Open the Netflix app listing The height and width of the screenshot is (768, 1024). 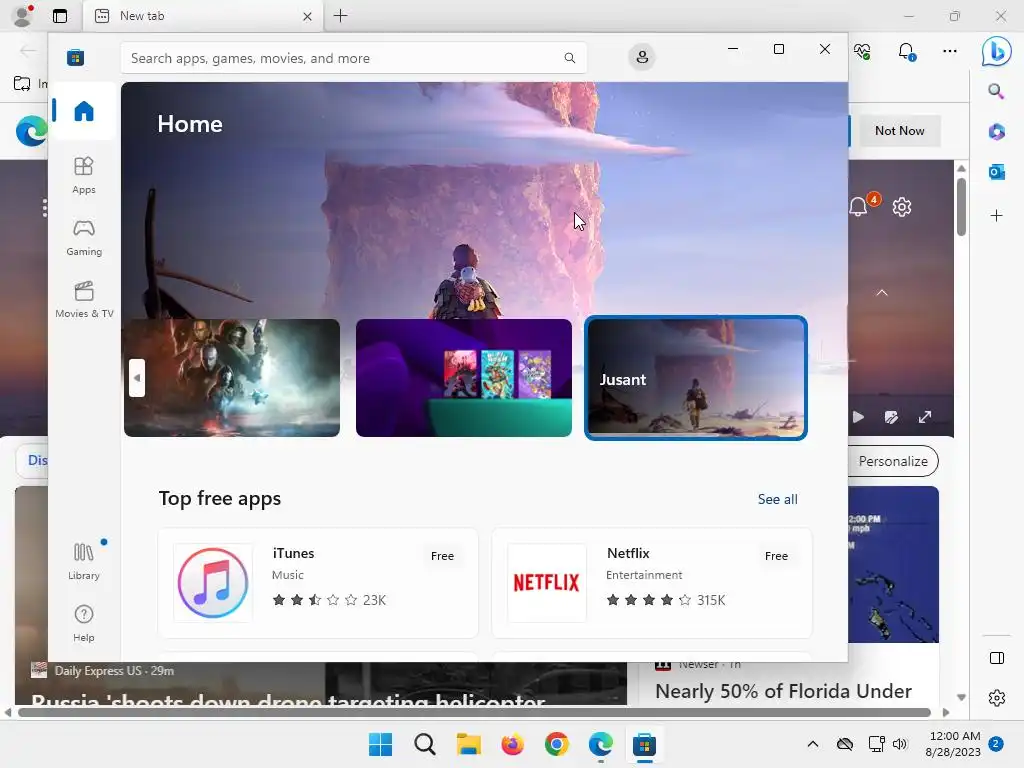[x=652, y=583]
